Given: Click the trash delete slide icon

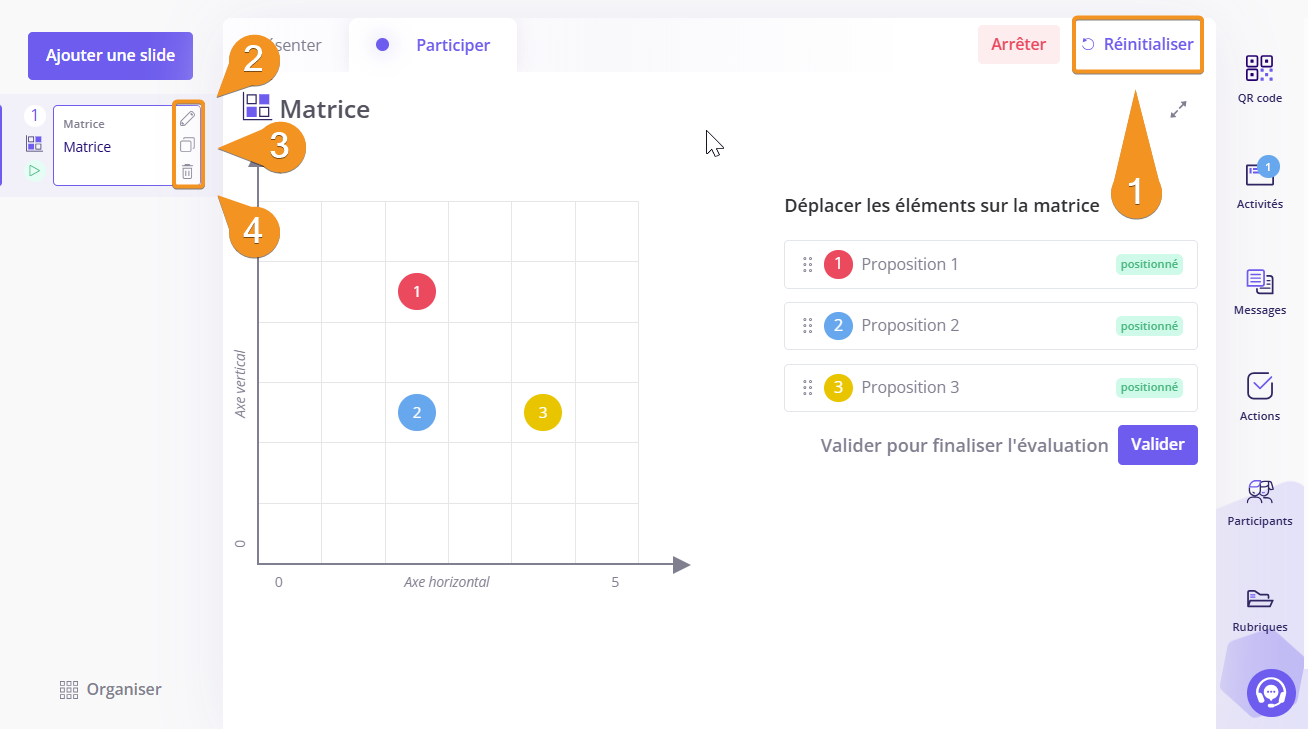Looking at the screenshot, I should pyautogui.click(x=187, y=172).
